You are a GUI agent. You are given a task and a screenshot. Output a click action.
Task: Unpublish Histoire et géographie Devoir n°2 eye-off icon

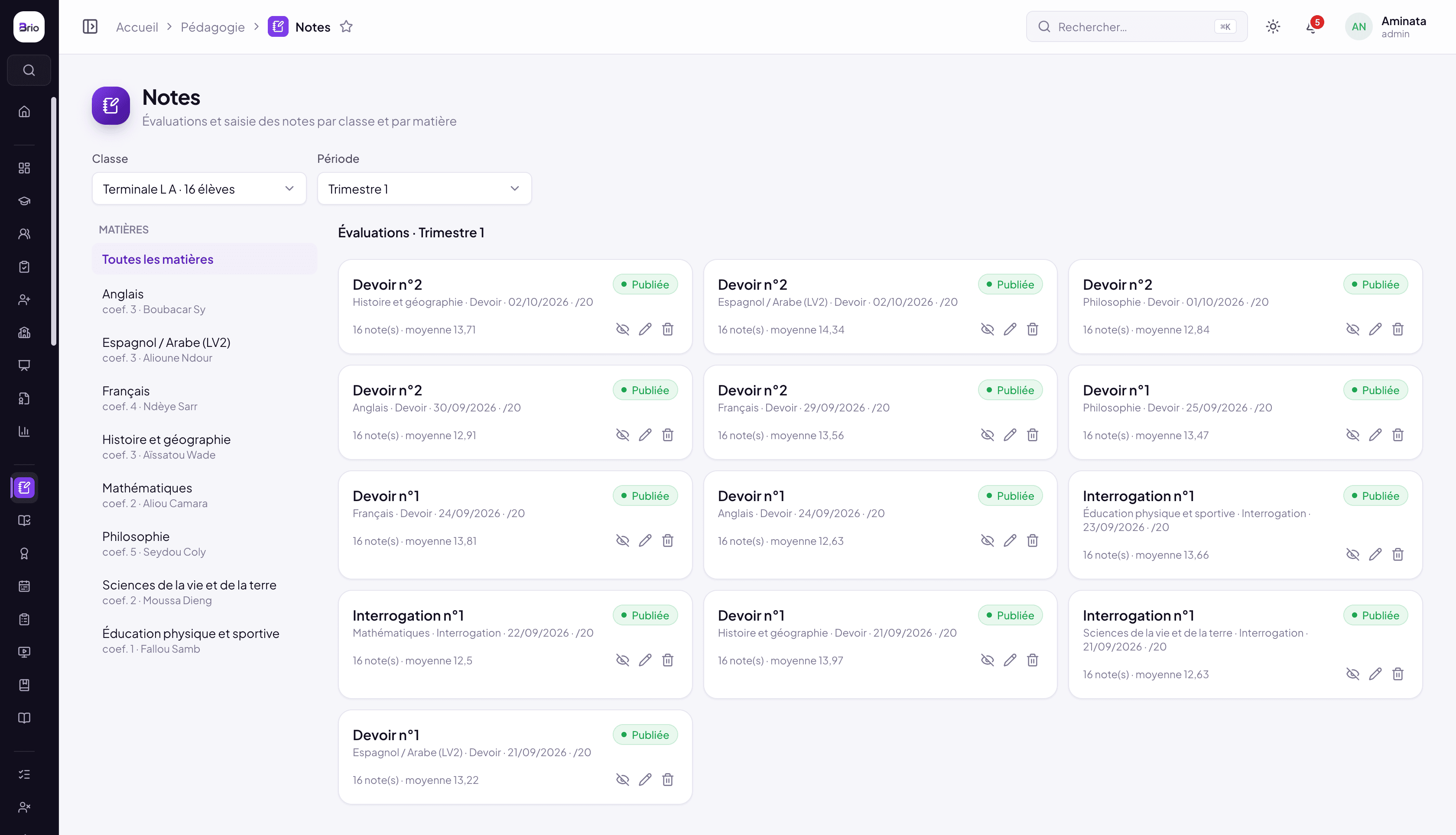(622, 329)
